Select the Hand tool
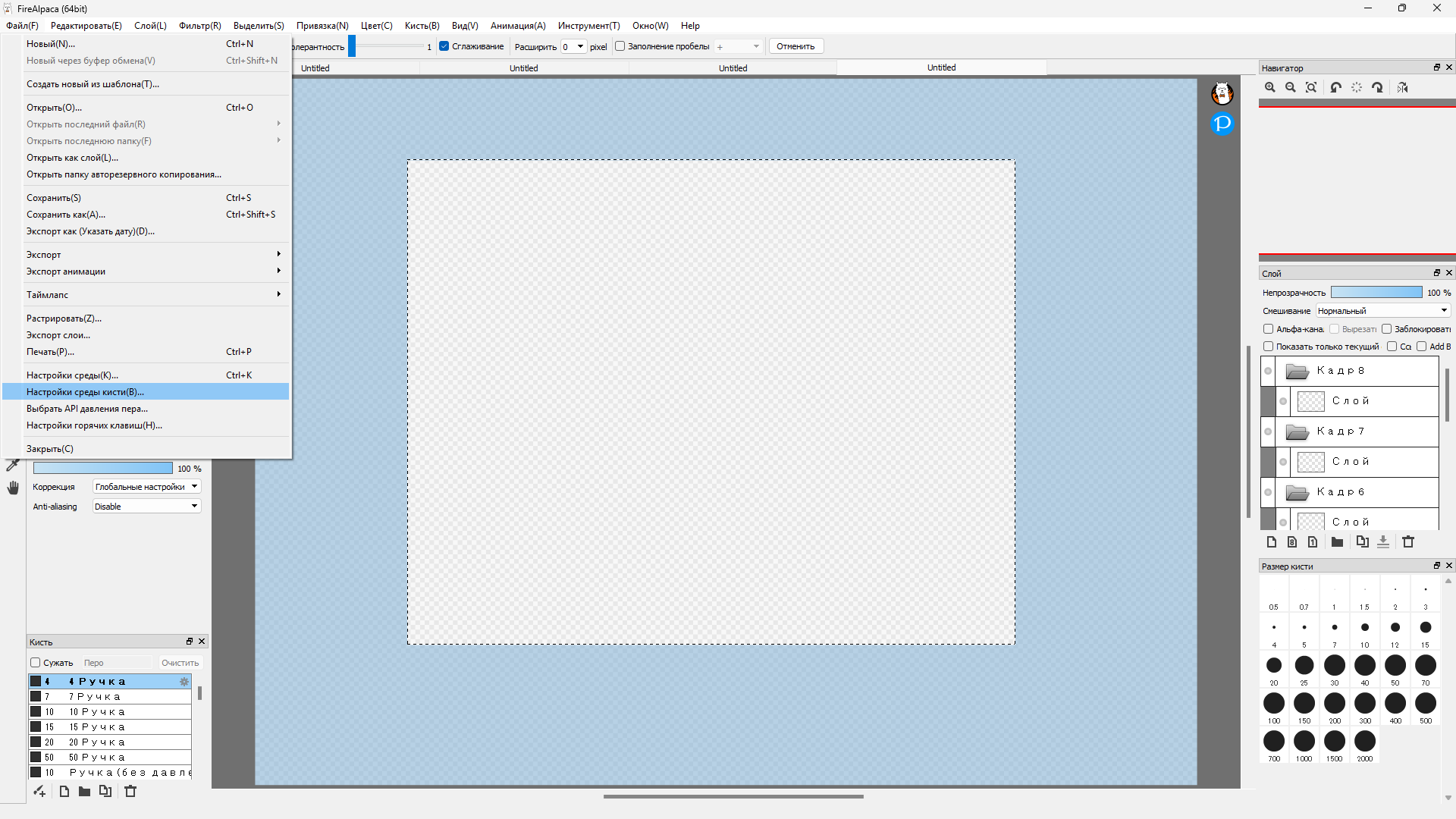 pyautogui.click(x=13, y=488)
